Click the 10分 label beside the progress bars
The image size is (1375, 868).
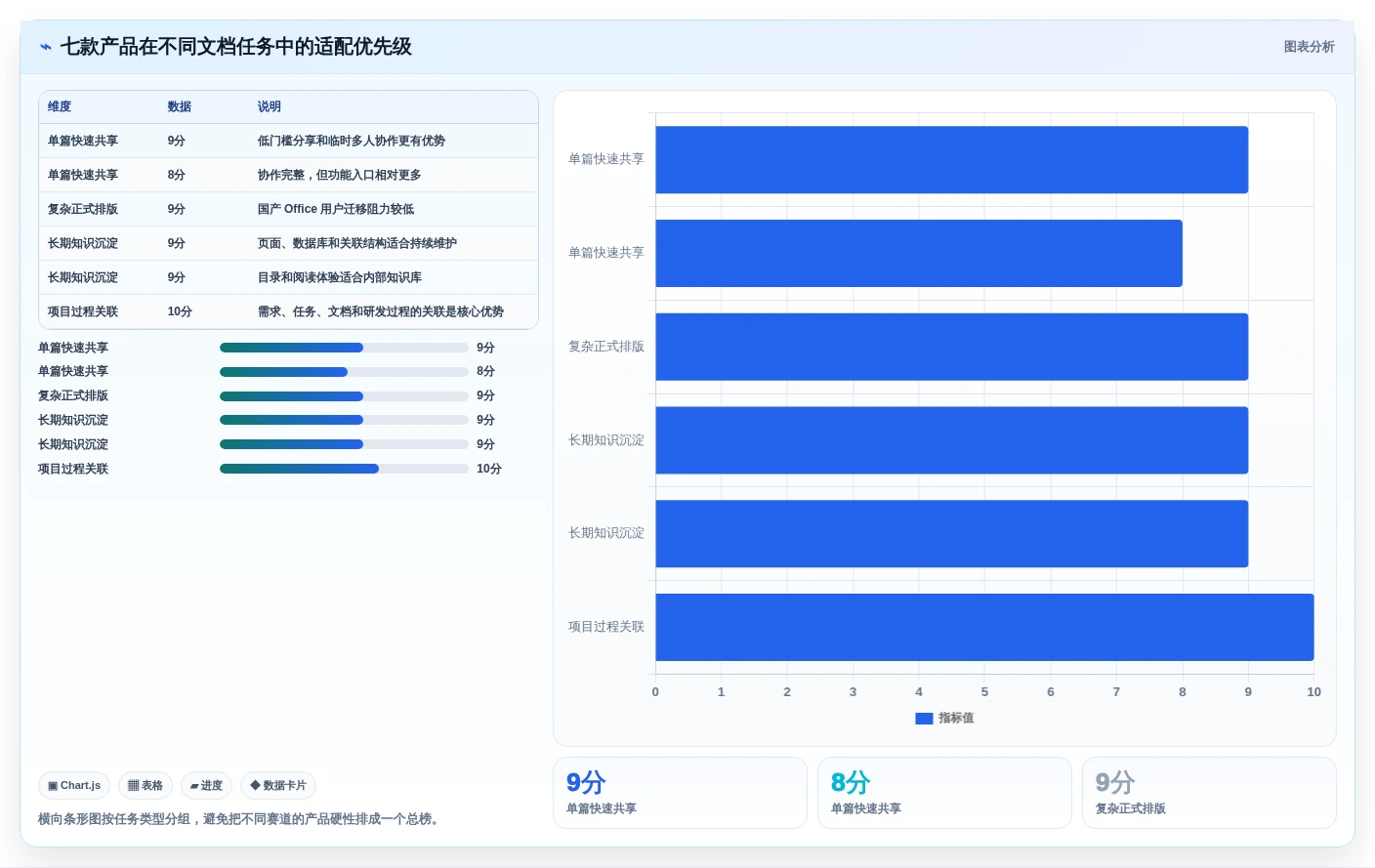(x=489, y=469)
